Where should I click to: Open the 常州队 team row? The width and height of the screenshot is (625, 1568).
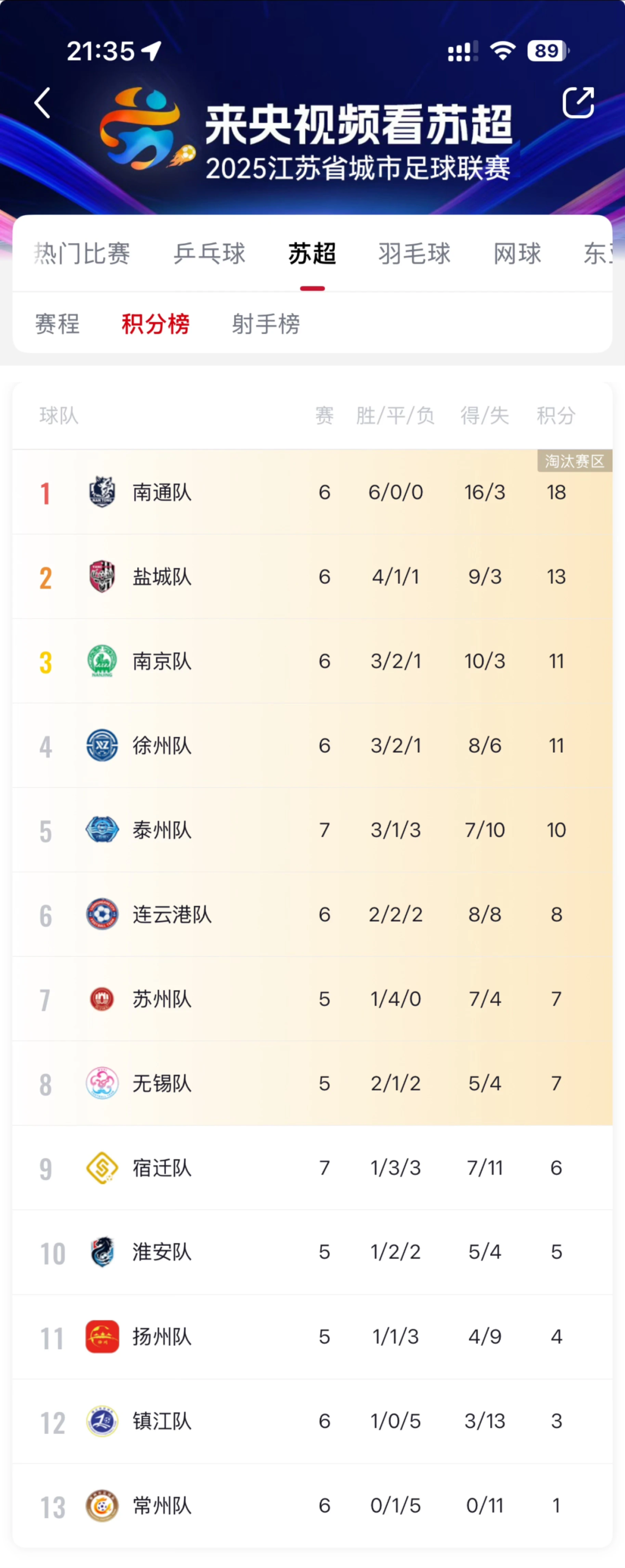click(x=312, y=1506)
